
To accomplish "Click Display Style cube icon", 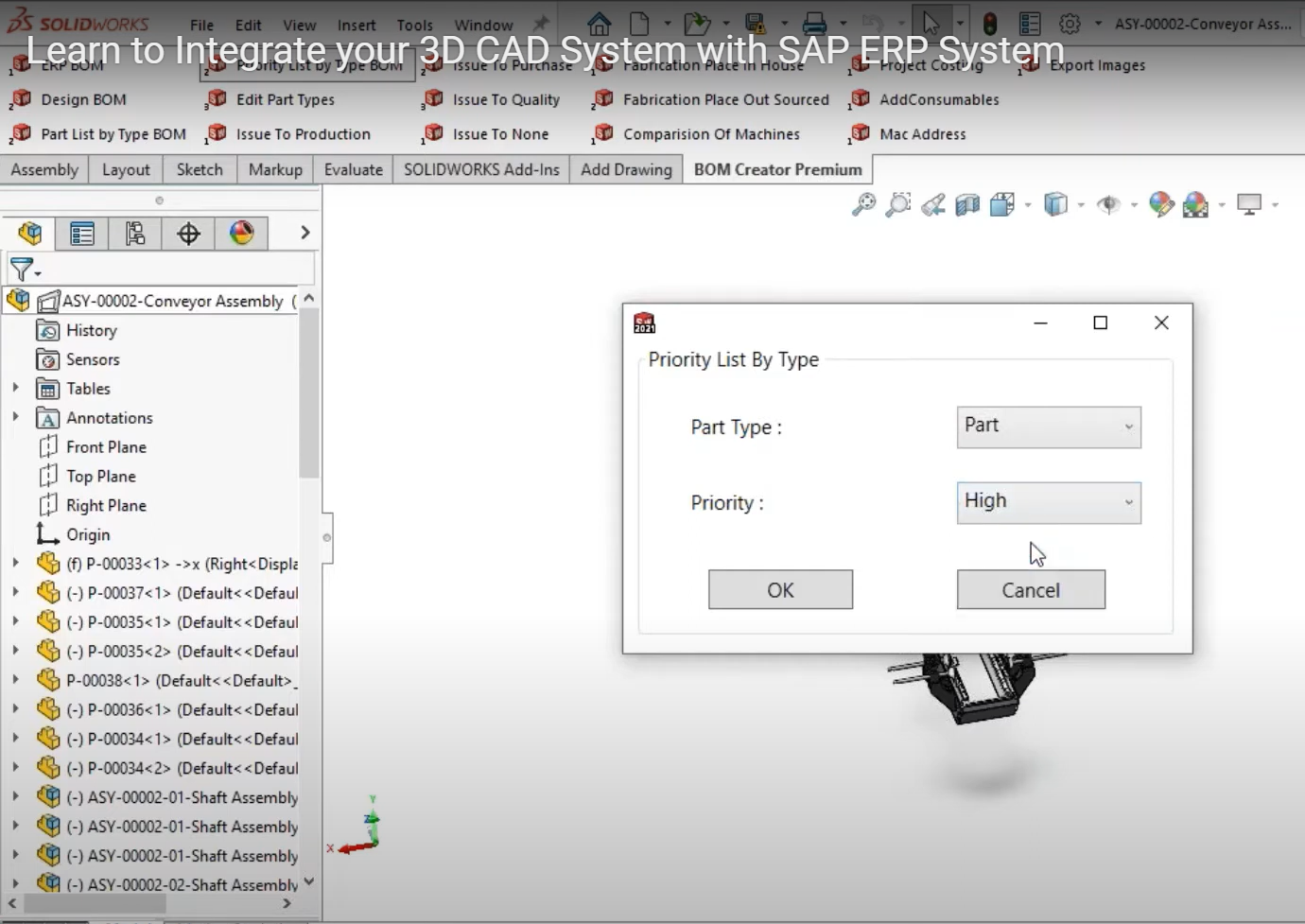I will point(1055,204).
